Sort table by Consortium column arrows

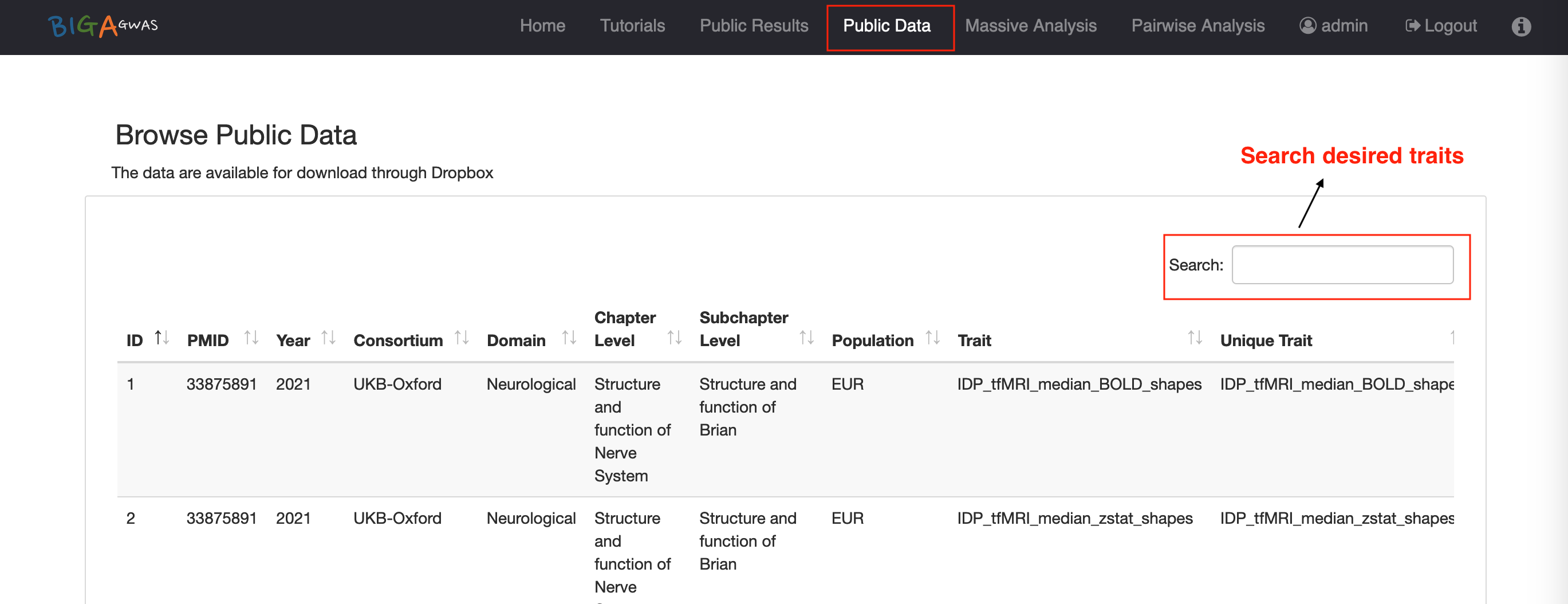[462, 338]
